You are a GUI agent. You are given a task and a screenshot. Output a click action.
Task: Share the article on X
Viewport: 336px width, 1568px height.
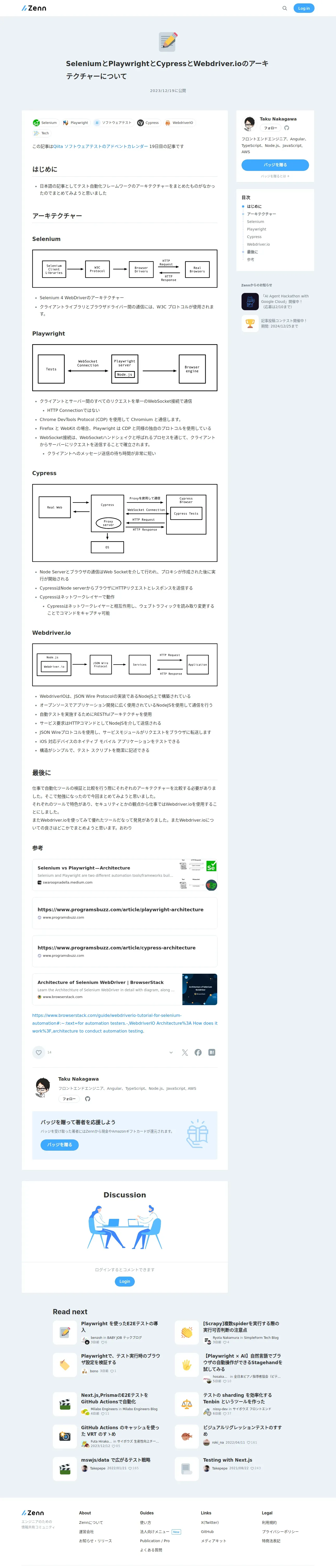(185, 1052)
